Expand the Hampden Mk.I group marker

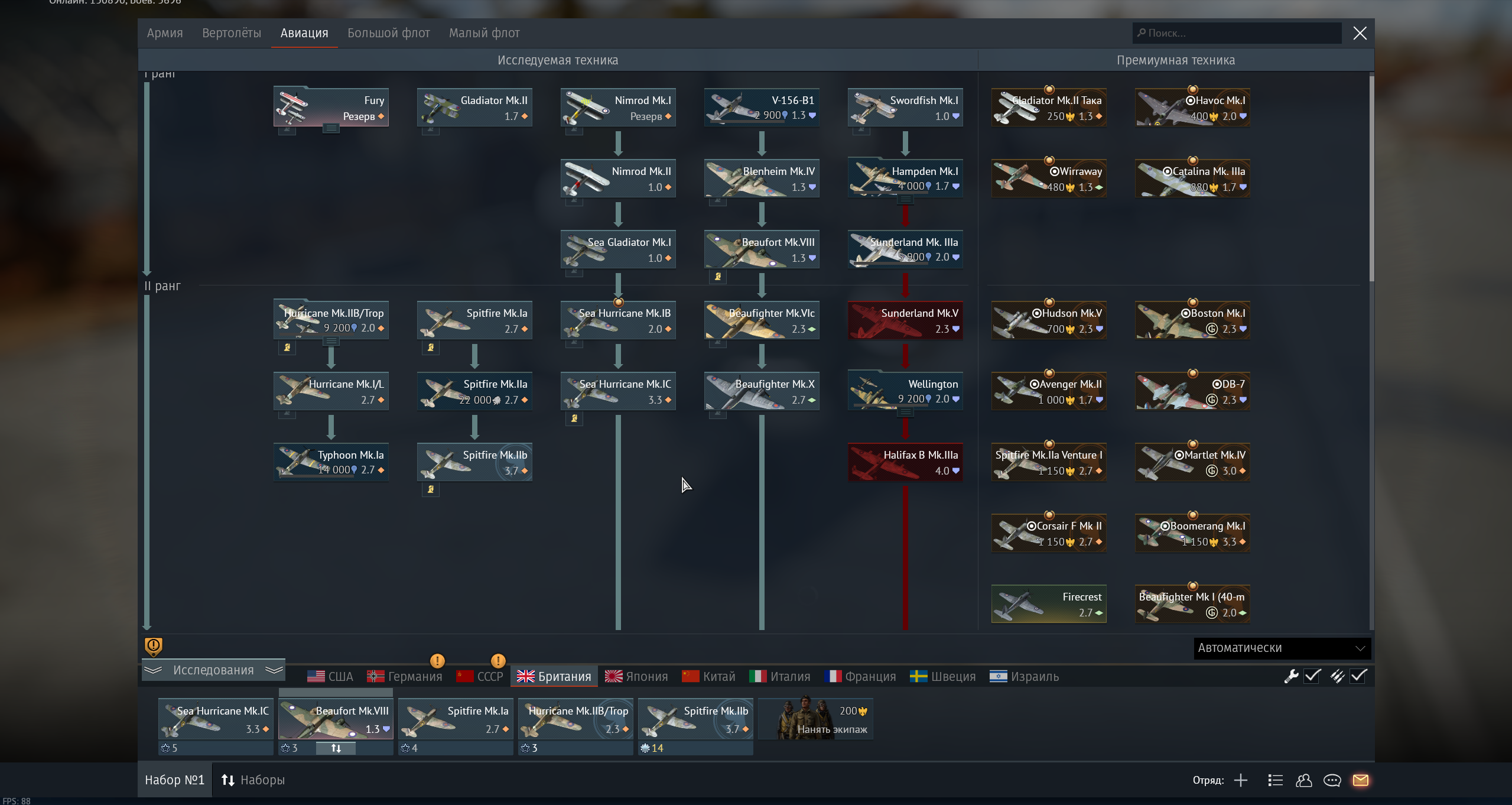906,200
